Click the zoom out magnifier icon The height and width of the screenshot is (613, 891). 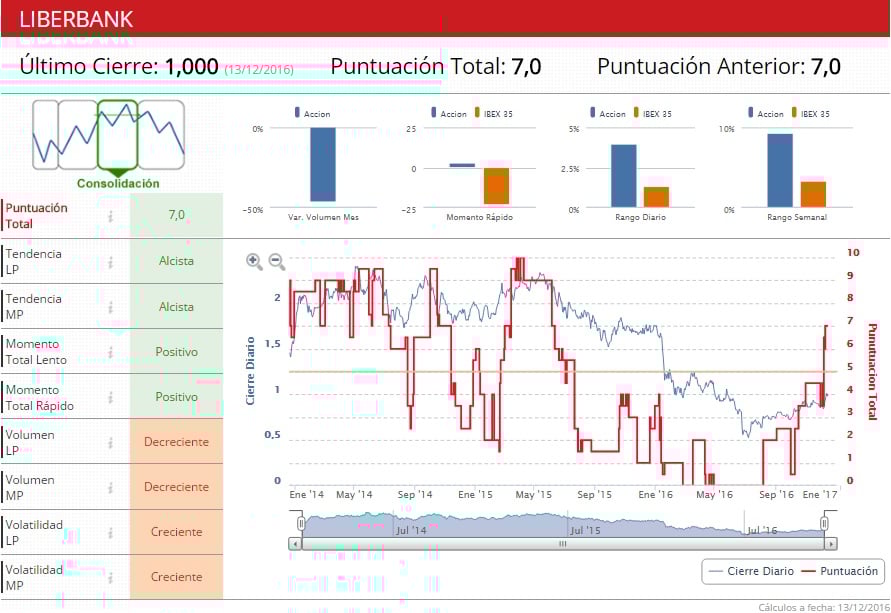pos(277,261)
